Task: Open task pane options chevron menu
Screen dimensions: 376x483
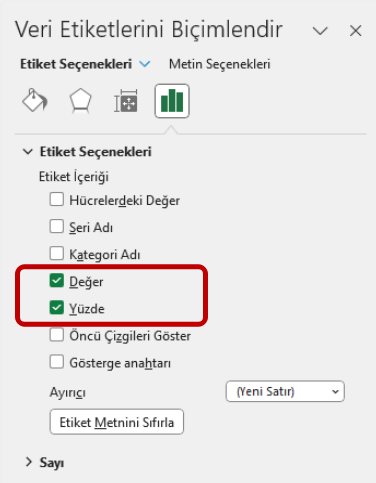Action: click(320, 31)
